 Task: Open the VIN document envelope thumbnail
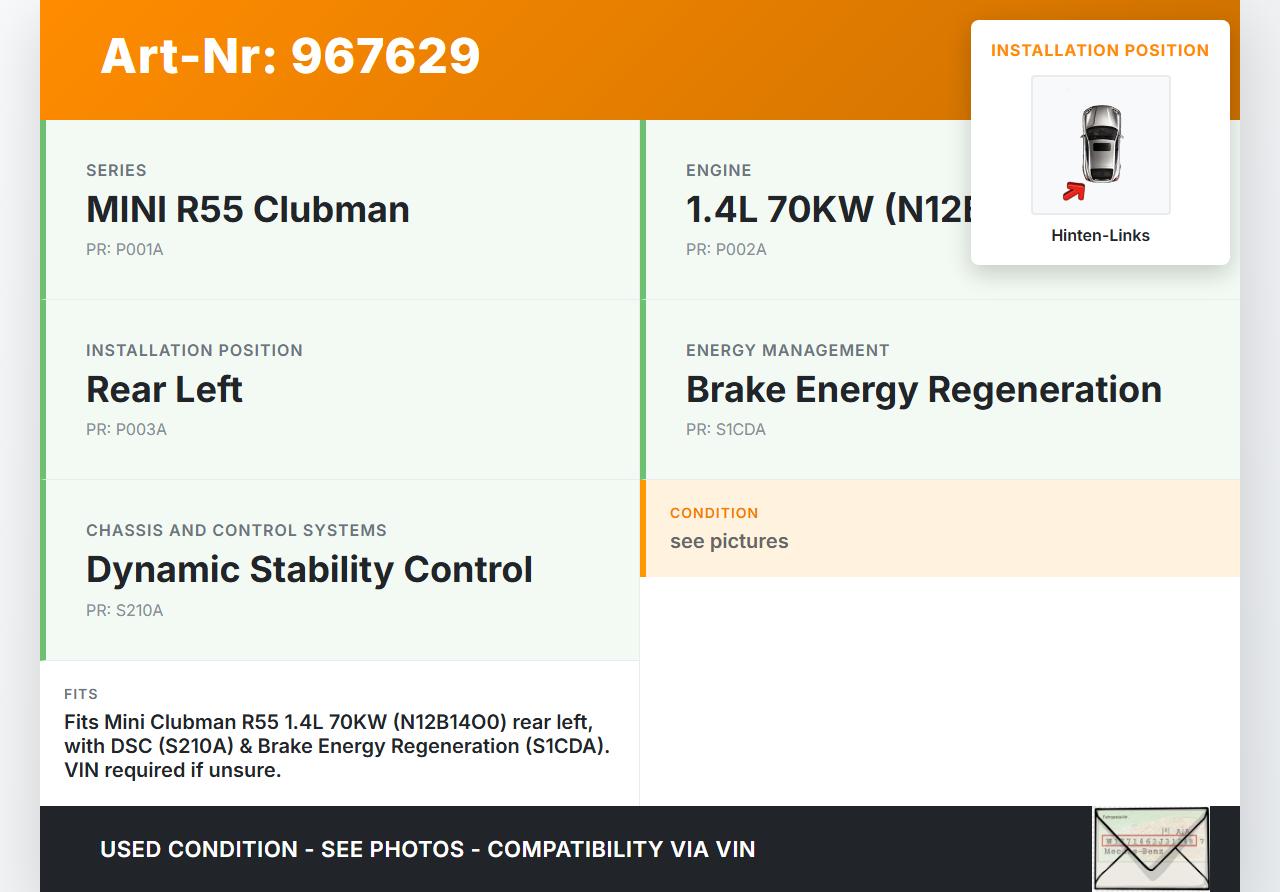[1151, 848]
